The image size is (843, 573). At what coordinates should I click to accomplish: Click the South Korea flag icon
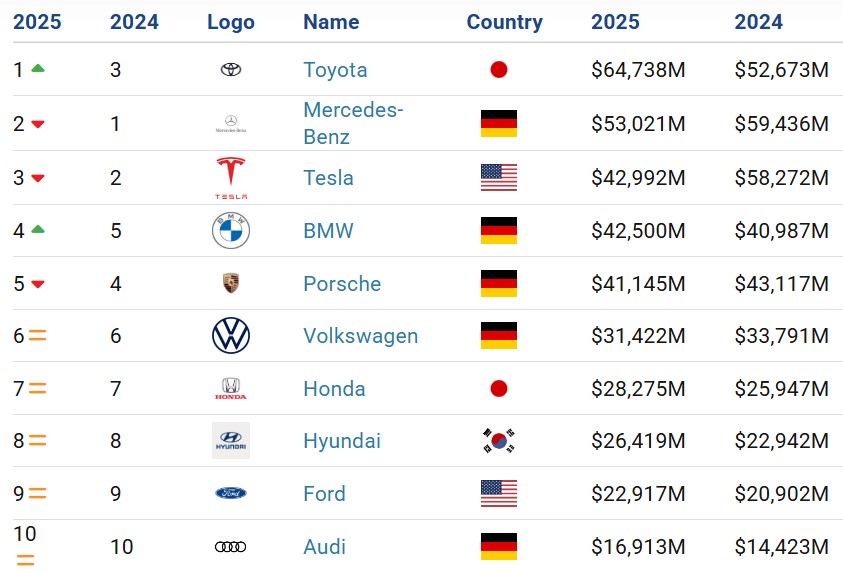tap(498, 441)
